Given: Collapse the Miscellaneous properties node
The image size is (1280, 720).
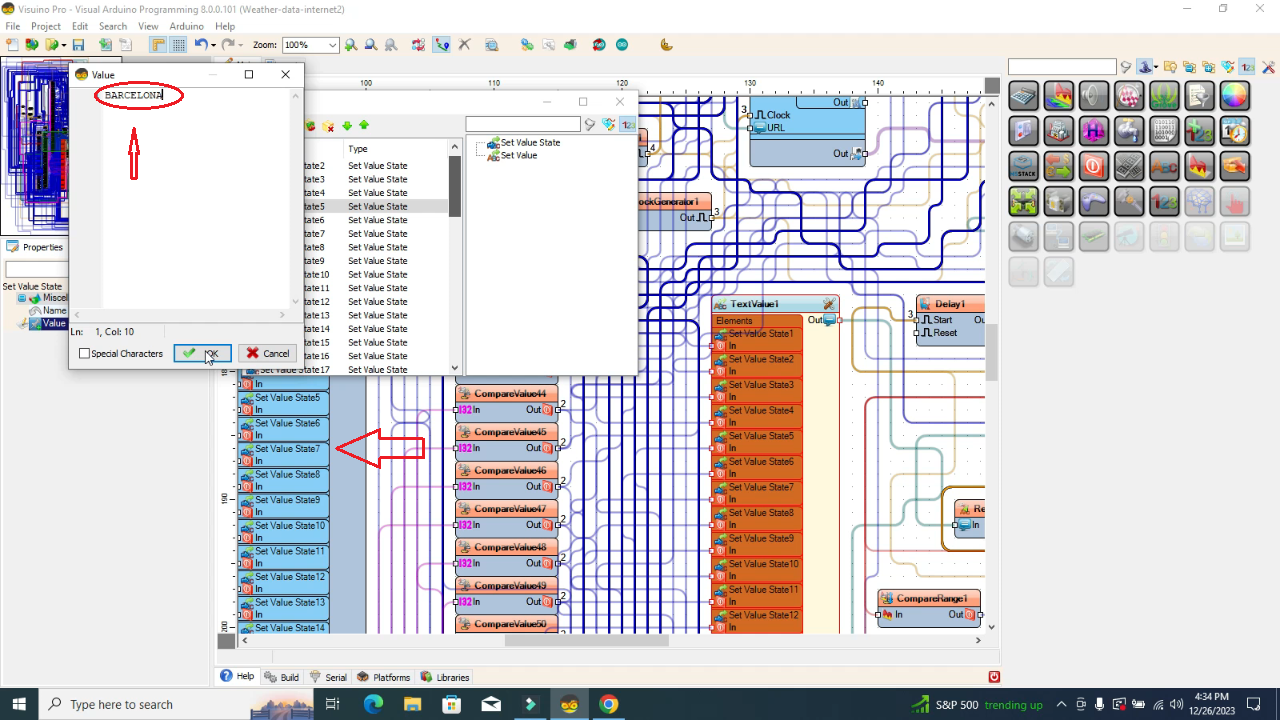Looking at the screenshot, I should click(22, 298).
